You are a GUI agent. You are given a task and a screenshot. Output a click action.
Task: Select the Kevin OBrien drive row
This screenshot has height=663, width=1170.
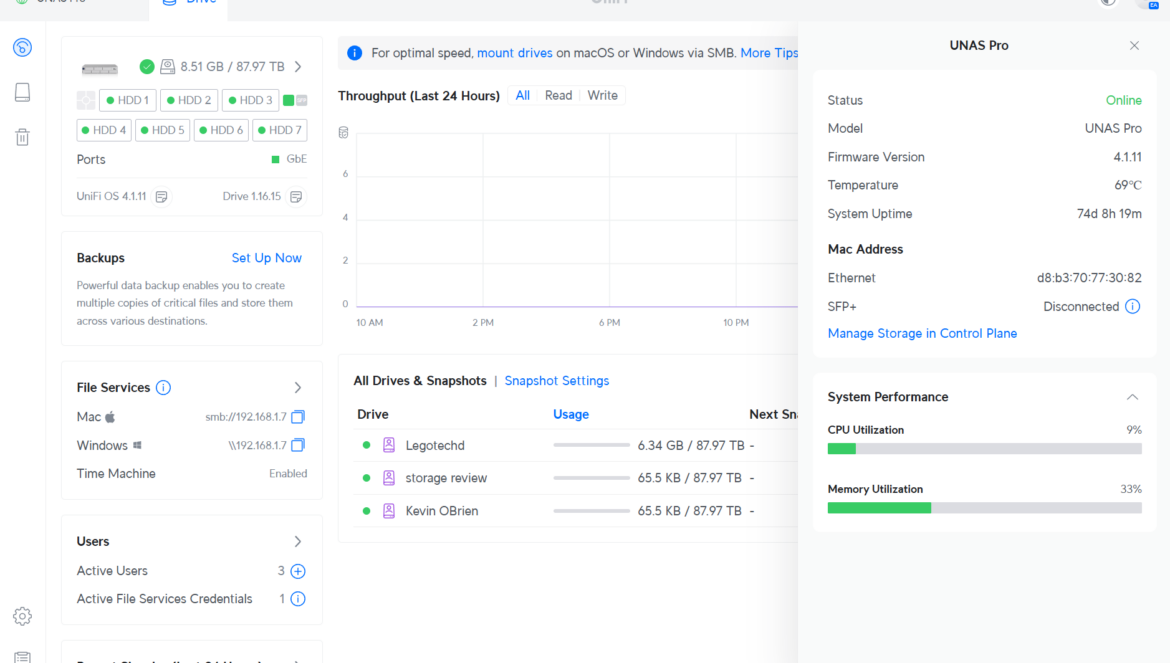click(575, 511)
